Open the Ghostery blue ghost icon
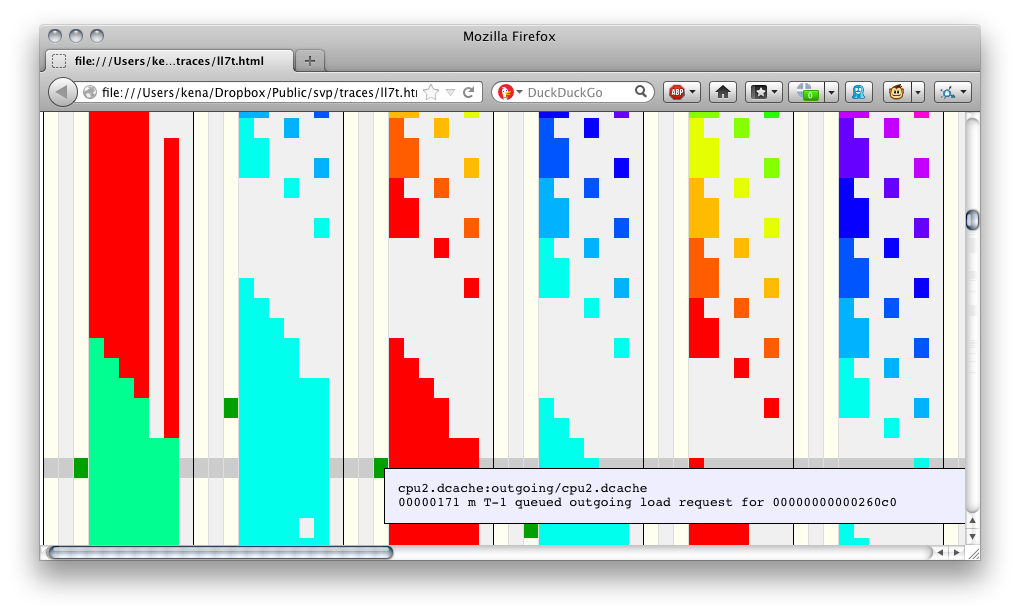The height and width of the screenshot is (615, 1020). click(x=859, y=92)
